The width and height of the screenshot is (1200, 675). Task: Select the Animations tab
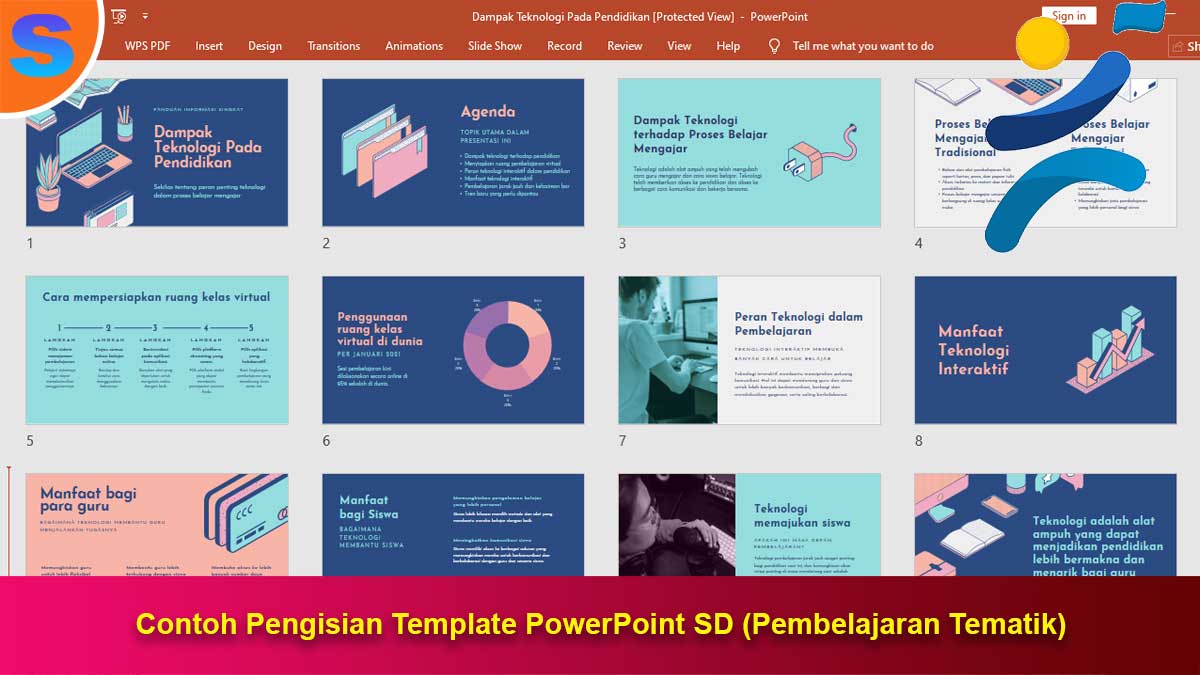(x=414, y=46)
